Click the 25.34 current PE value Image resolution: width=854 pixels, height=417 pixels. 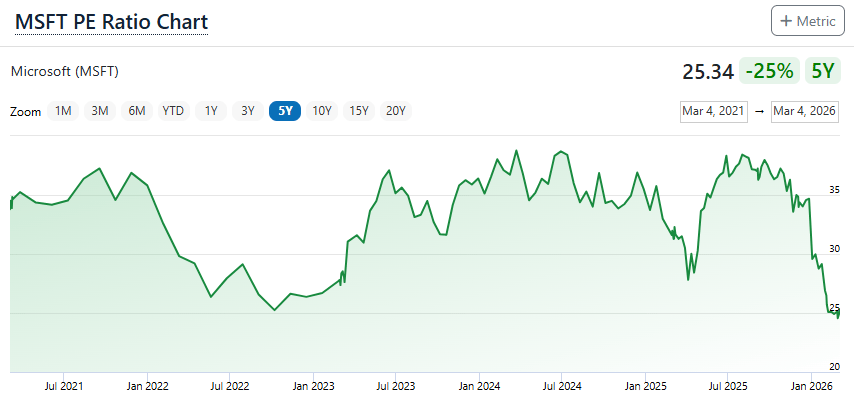click(x=708, y=72)
